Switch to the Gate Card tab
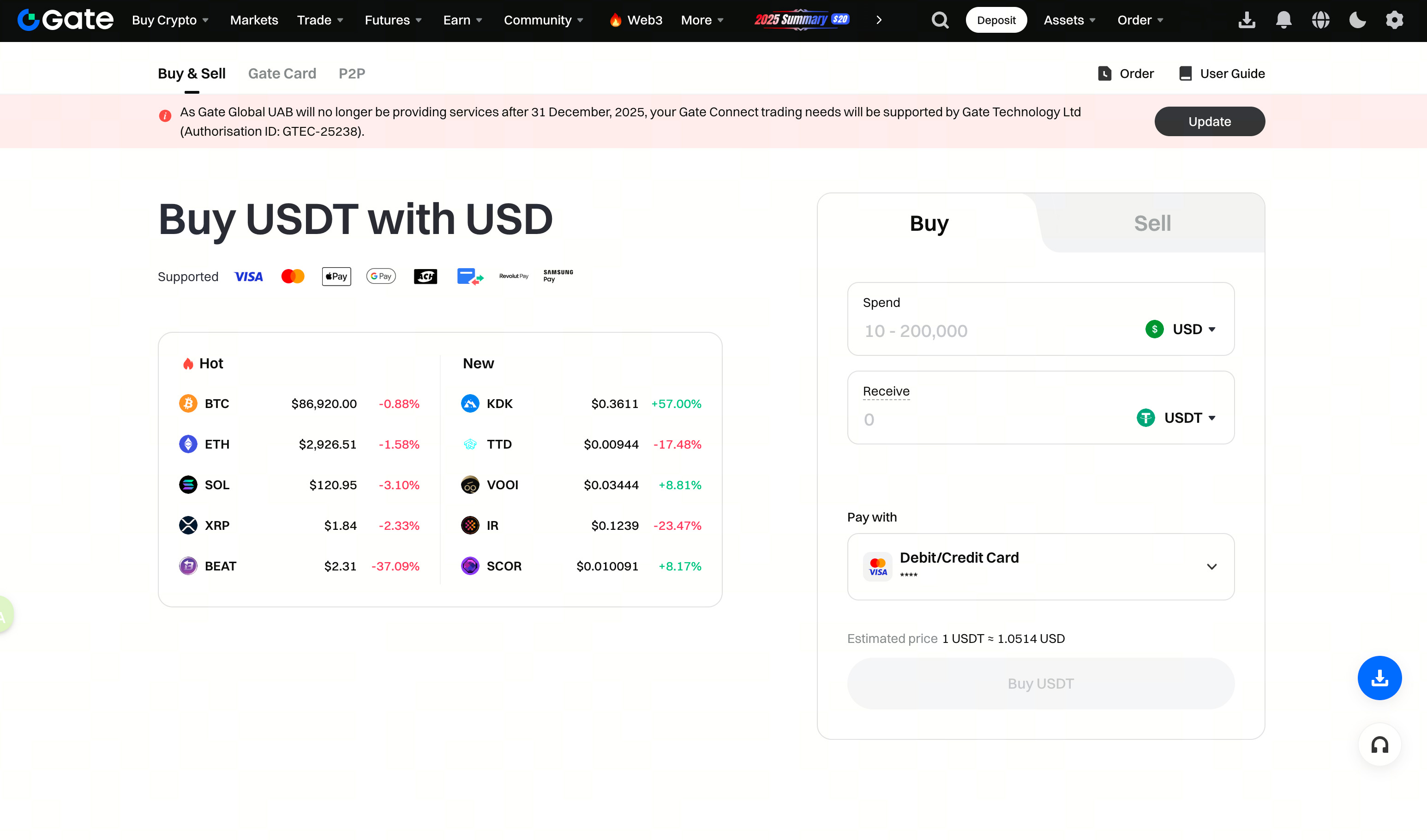Image resolution: width=1427 pixels, height=840 pixels. pos(282,74)
